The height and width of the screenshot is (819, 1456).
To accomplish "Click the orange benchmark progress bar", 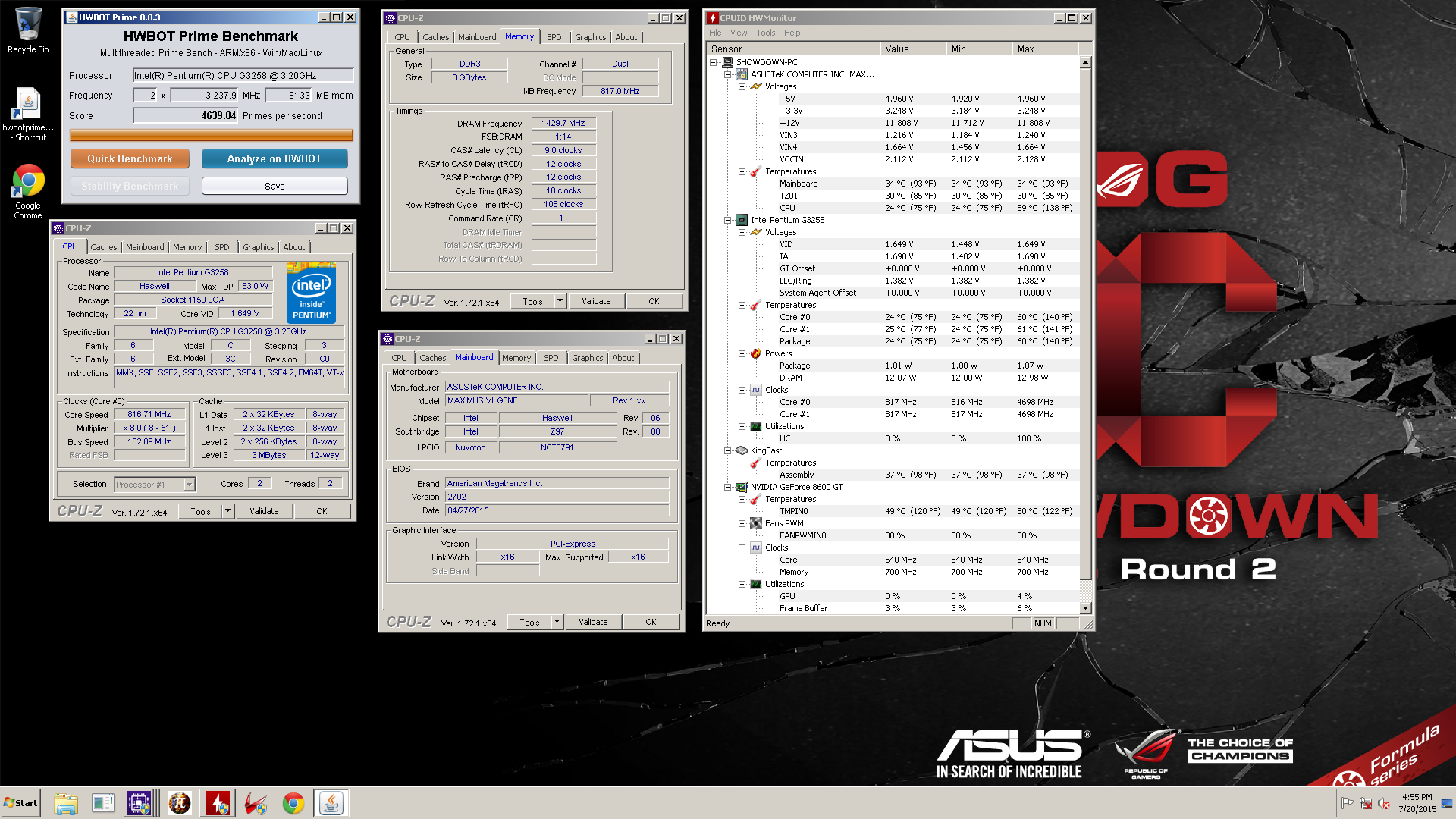I will (212, 136).
